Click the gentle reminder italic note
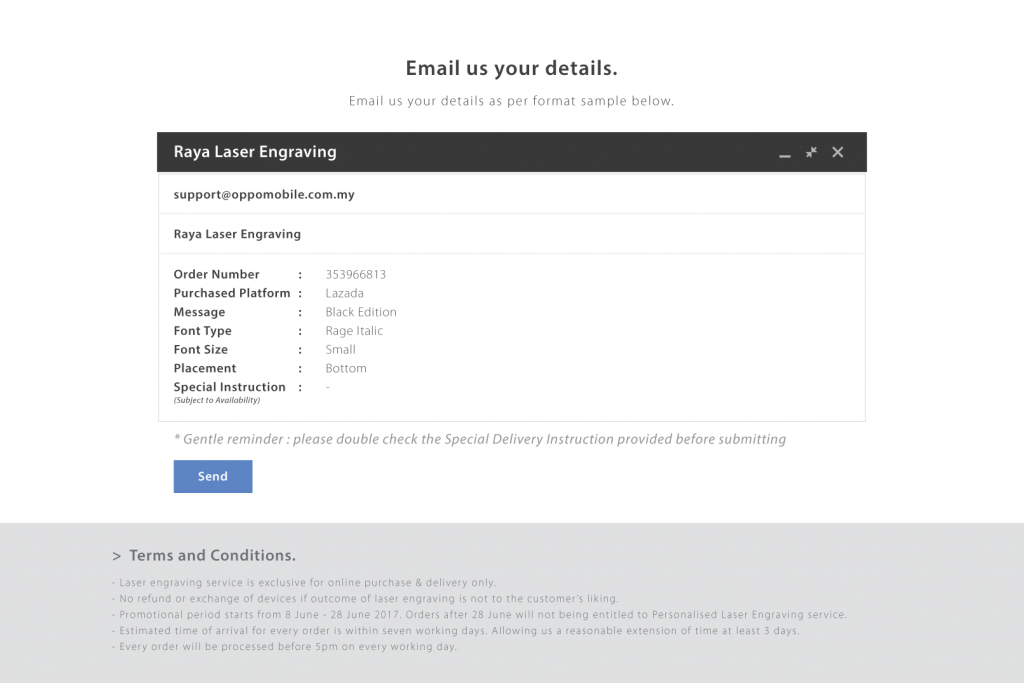 point(479,439)
